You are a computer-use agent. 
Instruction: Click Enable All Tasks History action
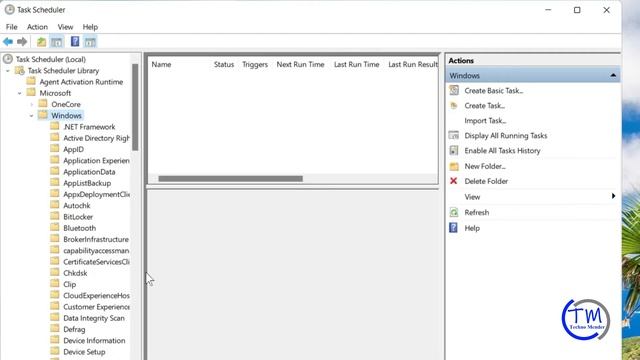[502, 151]
